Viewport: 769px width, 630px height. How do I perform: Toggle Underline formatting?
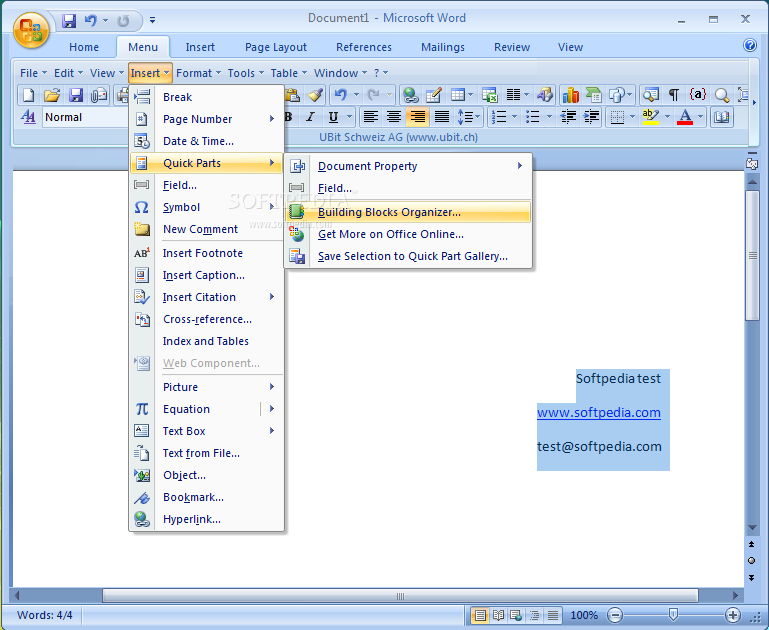pos(333,117)
